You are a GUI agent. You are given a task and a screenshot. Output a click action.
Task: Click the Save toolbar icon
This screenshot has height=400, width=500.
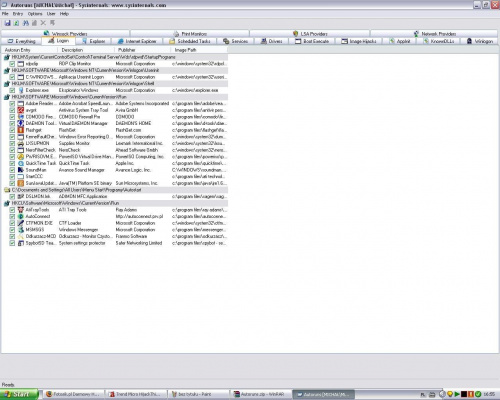click(x=7, y=23)
